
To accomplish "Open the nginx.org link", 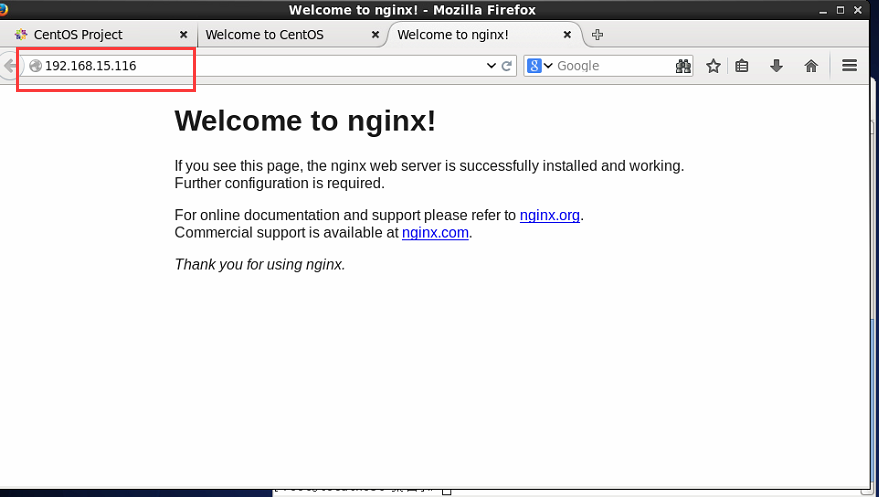I will (x=549, y=215).
